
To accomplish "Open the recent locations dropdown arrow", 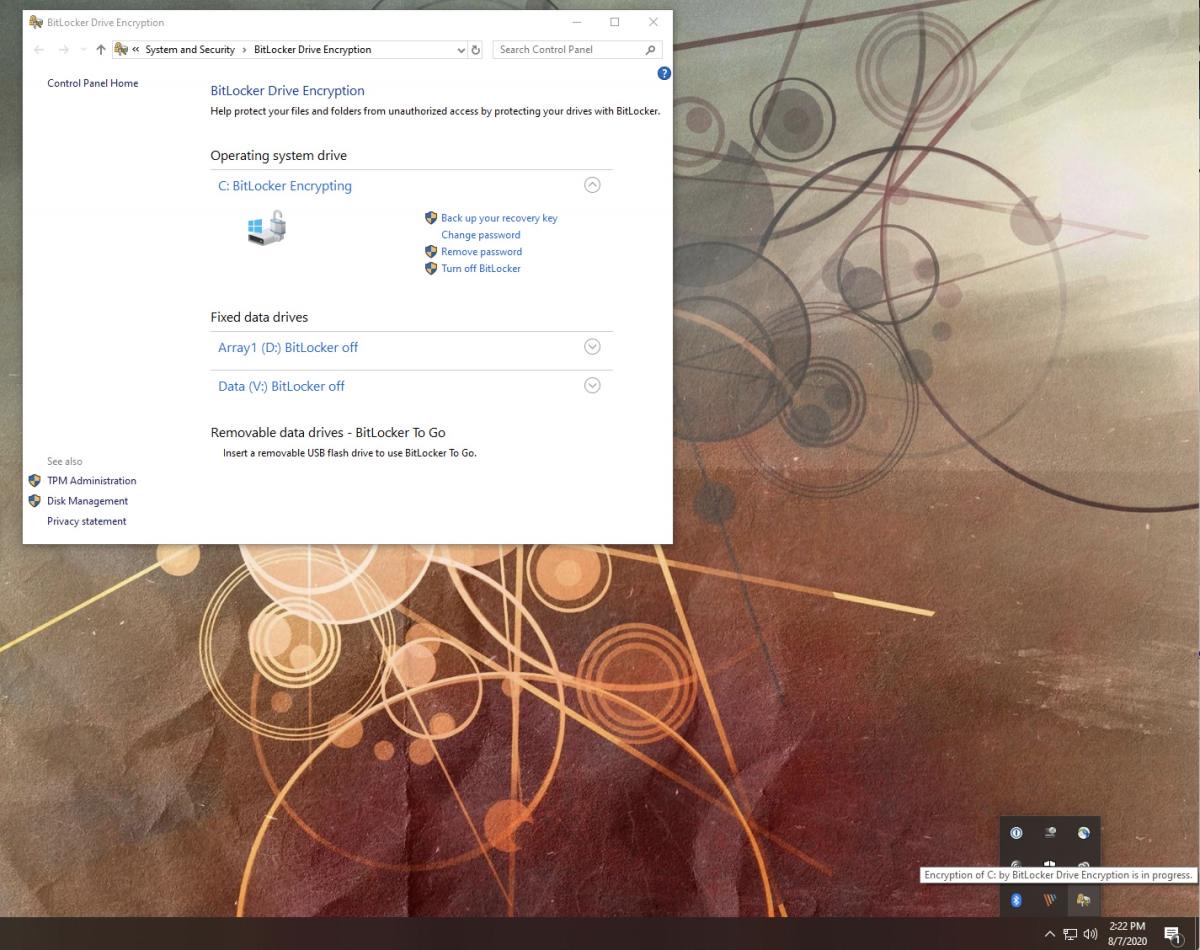I will click(x=83, y=49).
